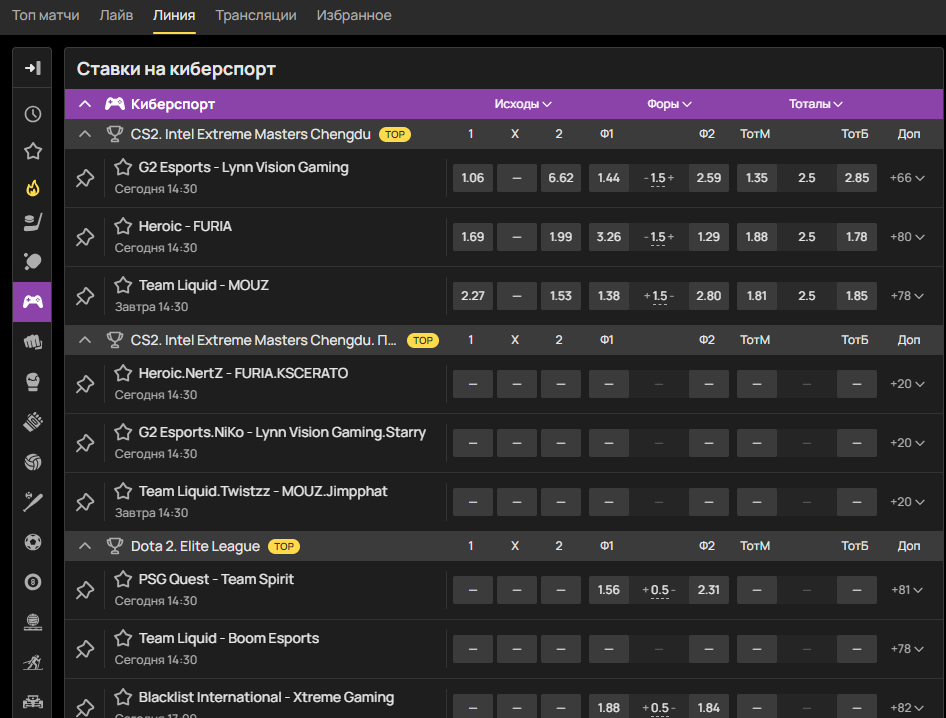Favorite G2 Esports - Lynn Vision Gaming star

click(123, 167)
